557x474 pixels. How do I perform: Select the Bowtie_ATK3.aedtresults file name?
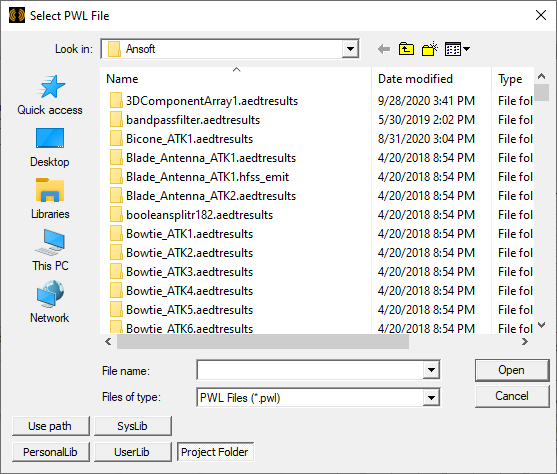click(x=190, y=272)
